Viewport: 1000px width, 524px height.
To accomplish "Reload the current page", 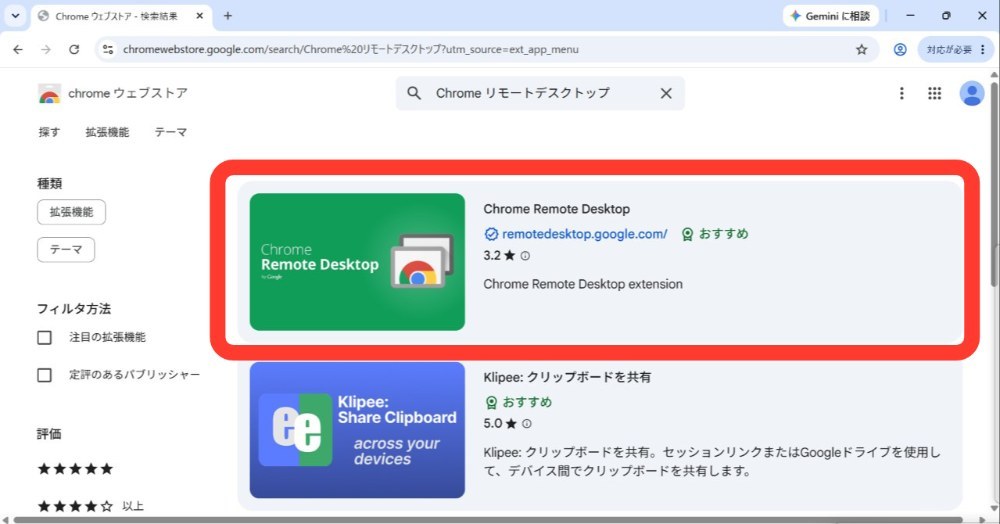I will [x=74, y=50].
